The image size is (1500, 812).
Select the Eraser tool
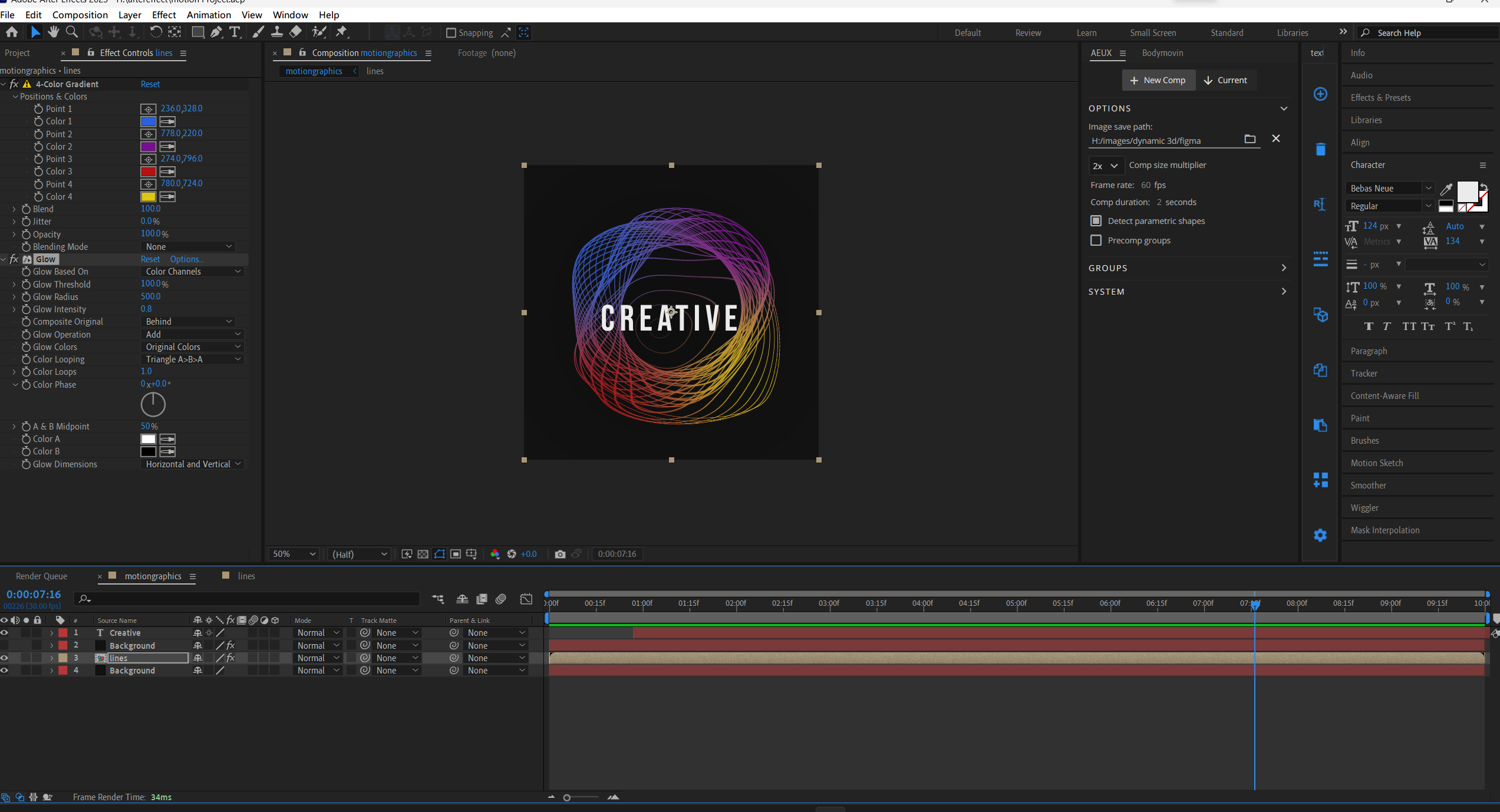tap(296, 32)
